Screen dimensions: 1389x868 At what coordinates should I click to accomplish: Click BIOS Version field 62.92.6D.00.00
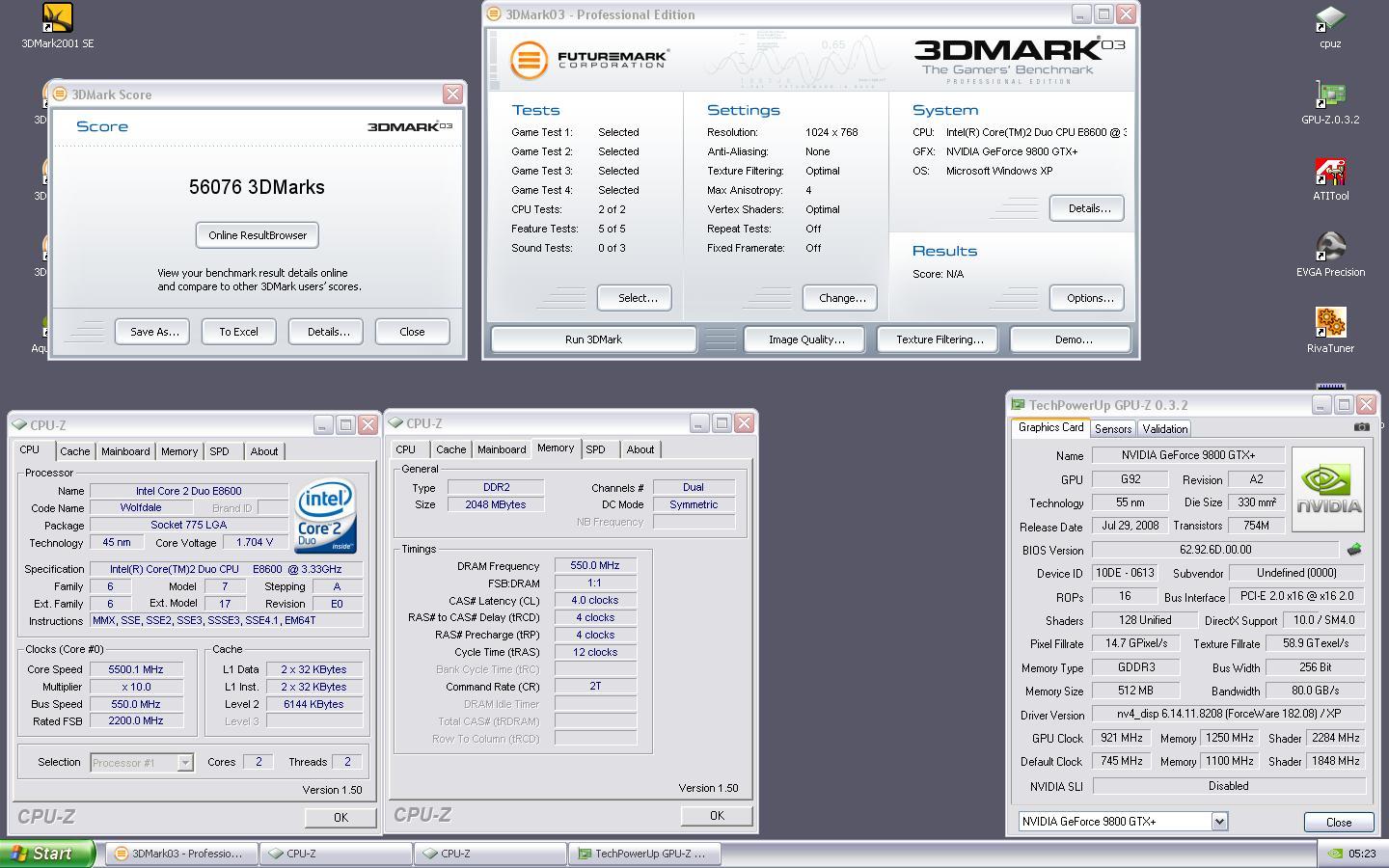click(1215, 550)
